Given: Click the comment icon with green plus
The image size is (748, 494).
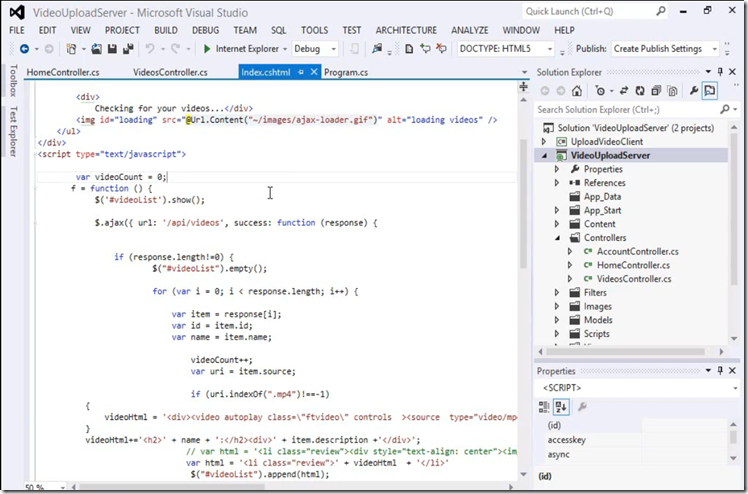Looking at the screenshot, I should point(425,49).
